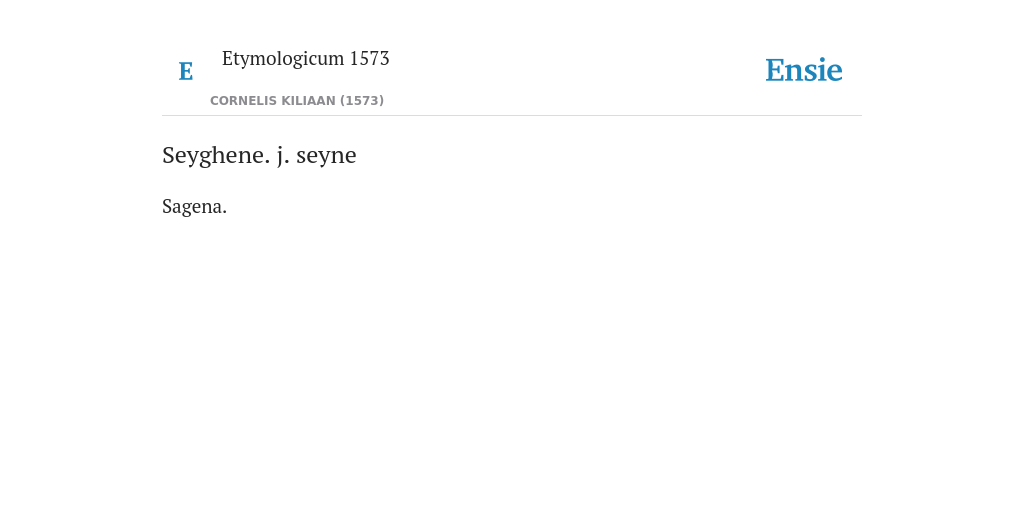Click the blue E dictionary icon

(x=185, y=71)
